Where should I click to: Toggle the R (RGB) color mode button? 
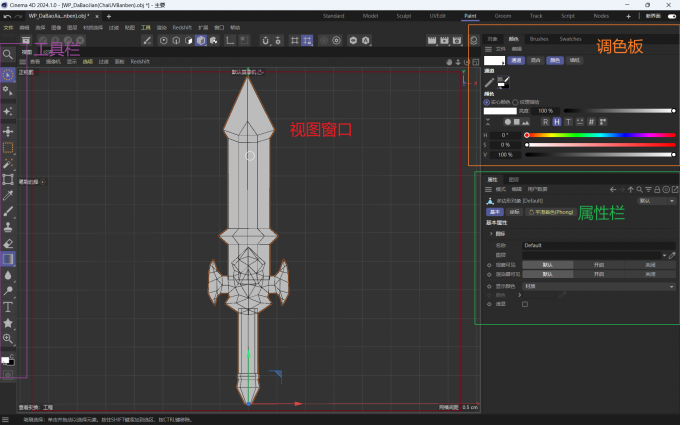(546, 122)
